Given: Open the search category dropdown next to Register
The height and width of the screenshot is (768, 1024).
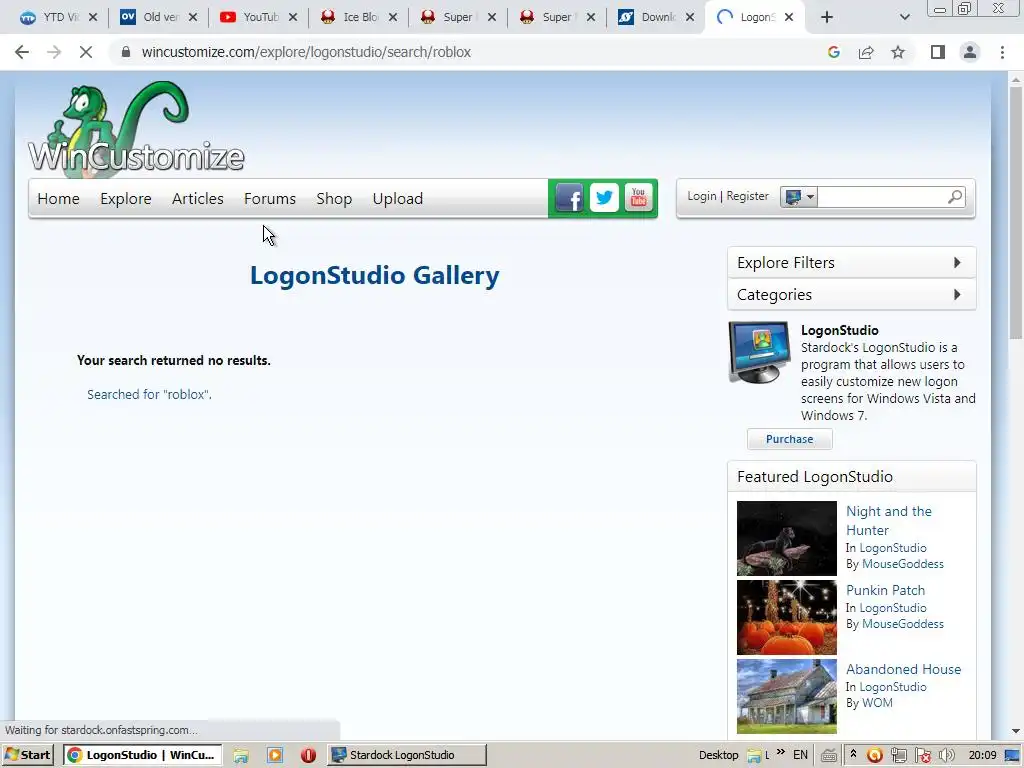Looking at the screenshot, I should tap(798, 197).
